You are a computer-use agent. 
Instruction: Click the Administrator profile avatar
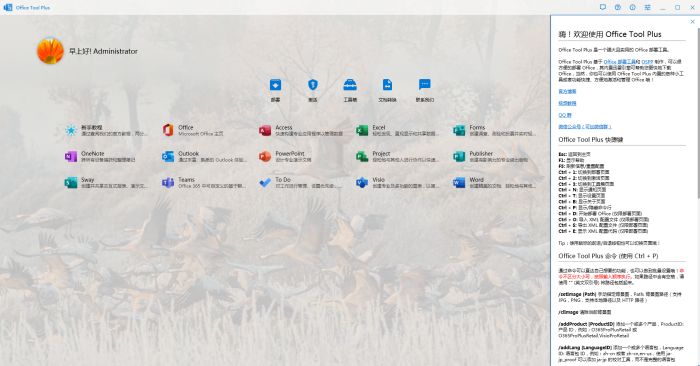coord(50,51)
